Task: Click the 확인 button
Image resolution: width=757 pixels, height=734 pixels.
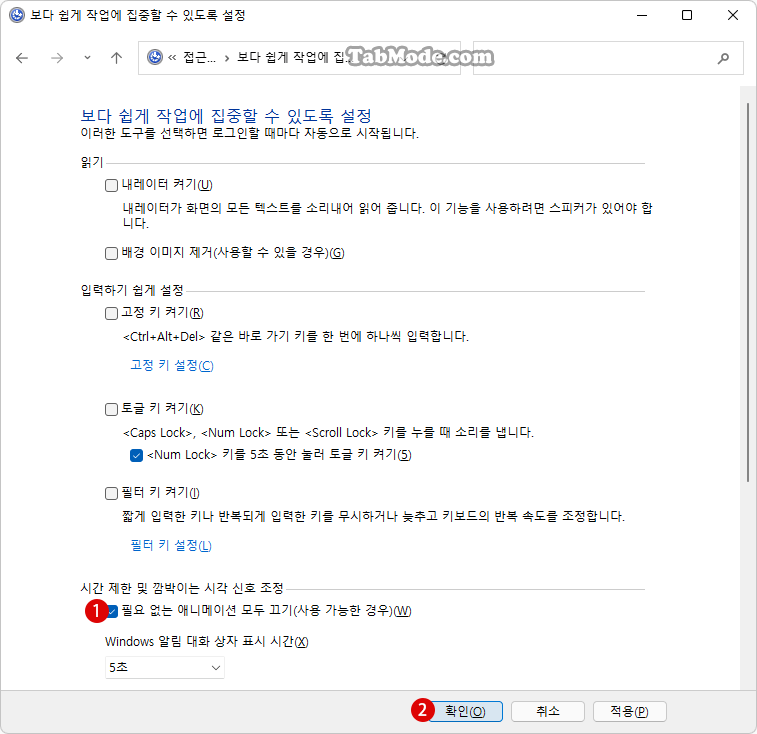Action: click(465, 711)
